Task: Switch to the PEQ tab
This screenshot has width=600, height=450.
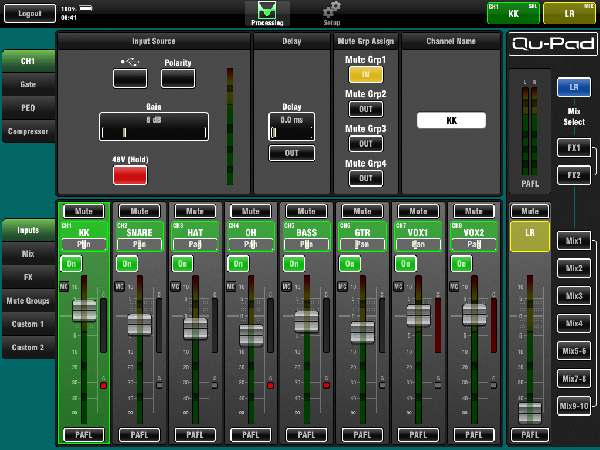Action: tap(28, 107)
